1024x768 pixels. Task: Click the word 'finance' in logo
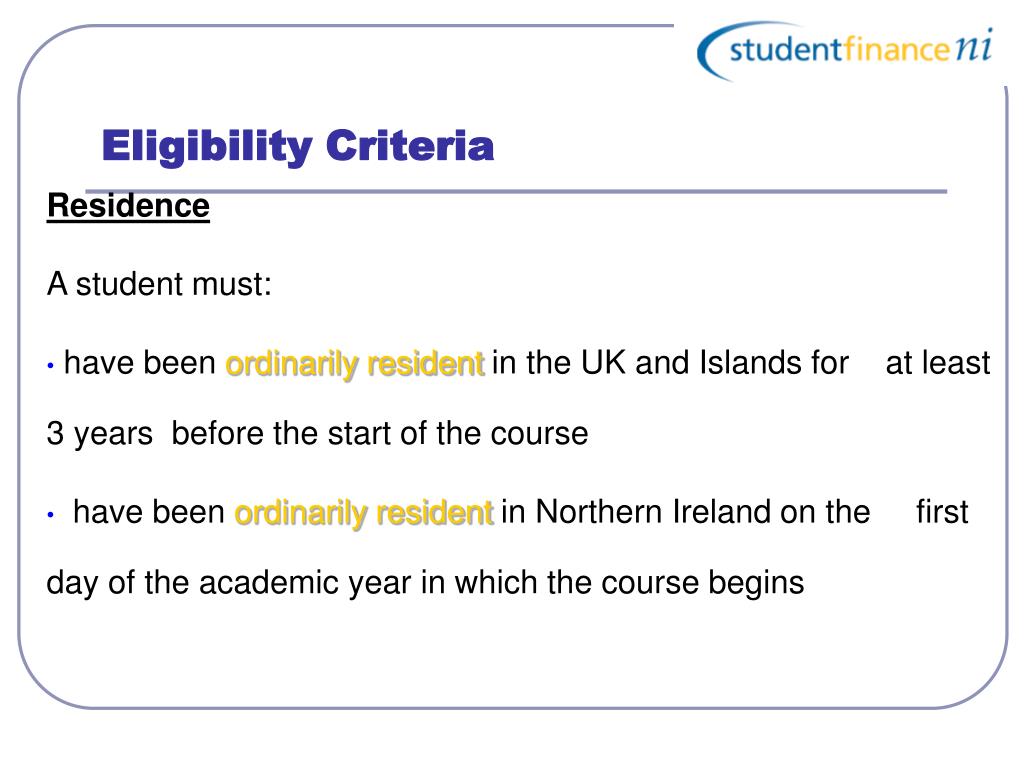(896, 50)
